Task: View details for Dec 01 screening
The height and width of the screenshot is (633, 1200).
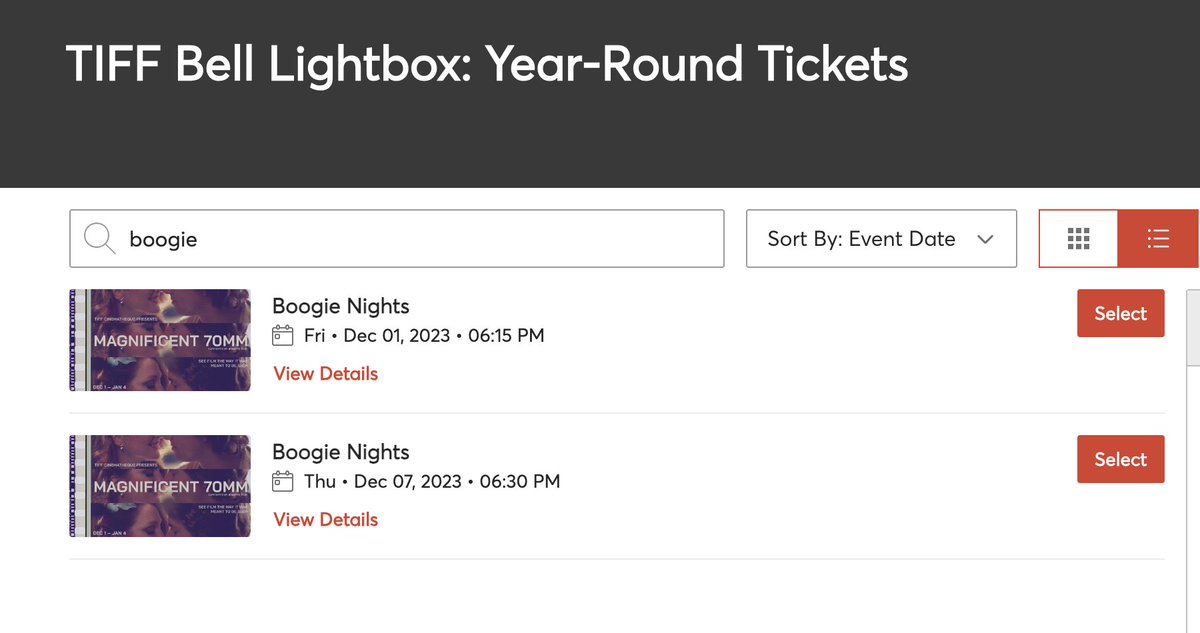Action: (325, 374)
